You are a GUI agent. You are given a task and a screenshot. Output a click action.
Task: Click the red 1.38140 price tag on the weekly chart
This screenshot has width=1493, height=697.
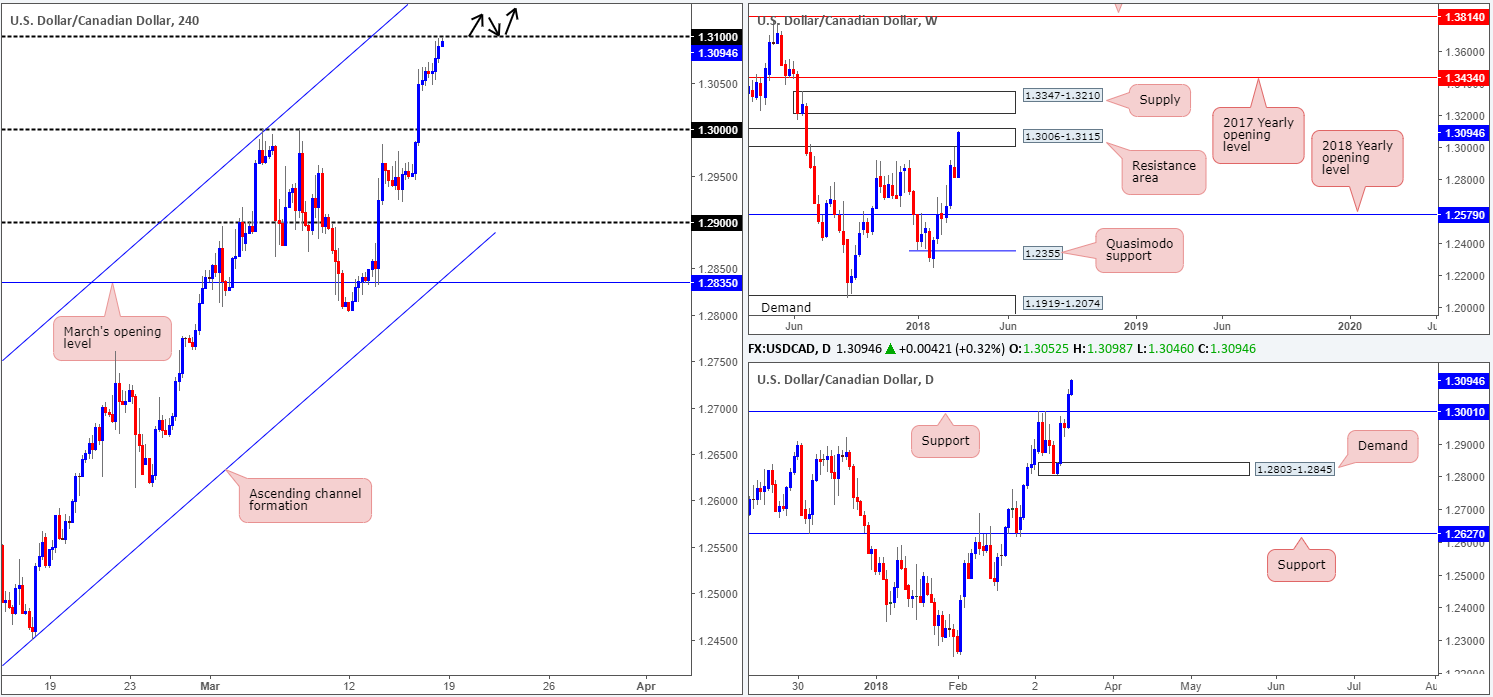1463,17
